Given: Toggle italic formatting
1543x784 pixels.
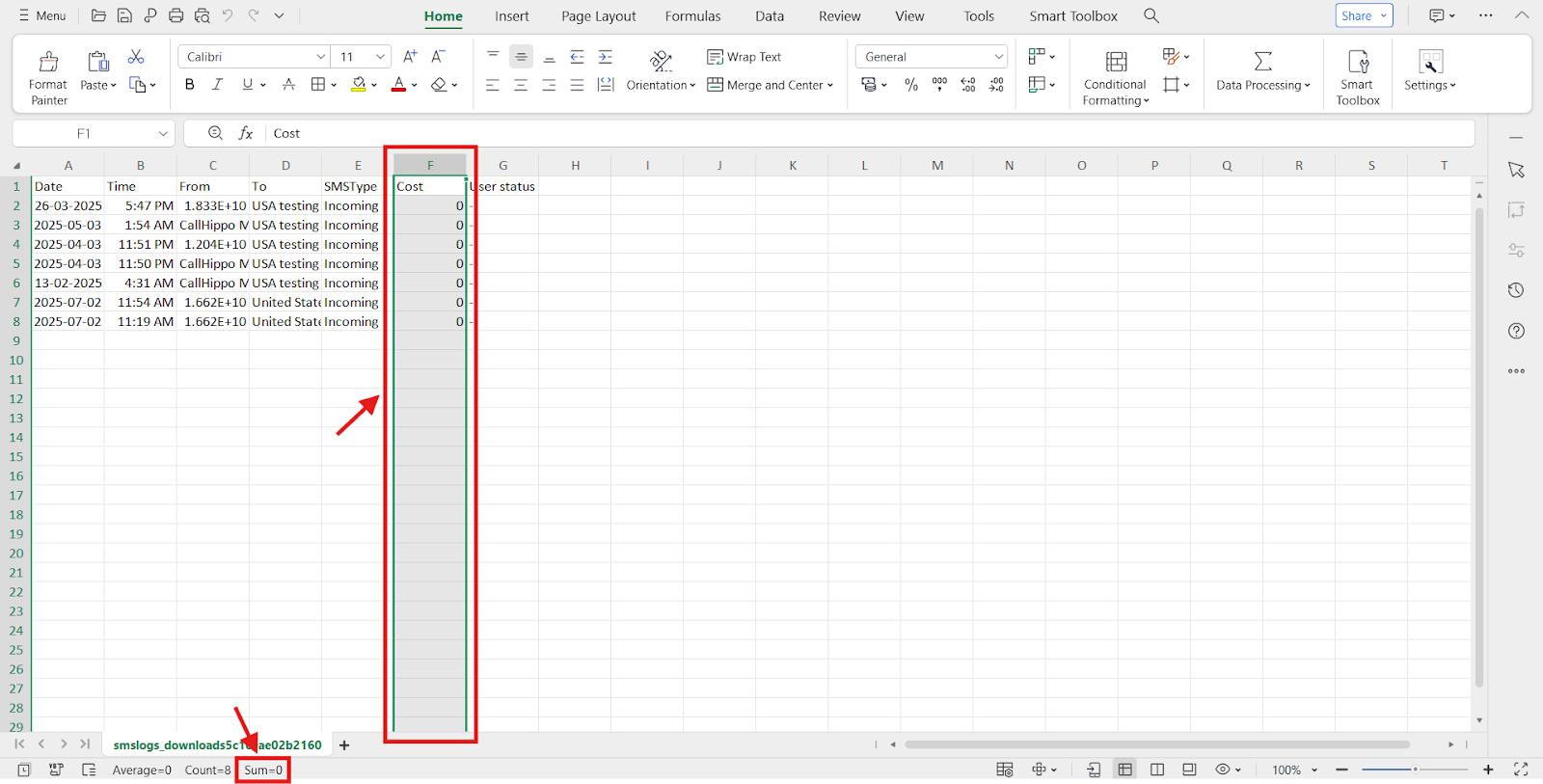Looking at the screenshot, I should point(218,85).
